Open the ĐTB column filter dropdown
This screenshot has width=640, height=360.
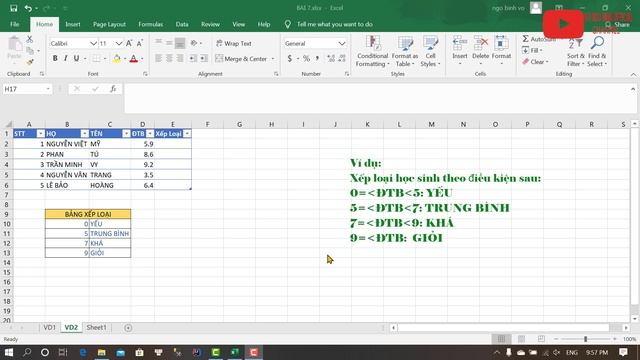[150, 133]
